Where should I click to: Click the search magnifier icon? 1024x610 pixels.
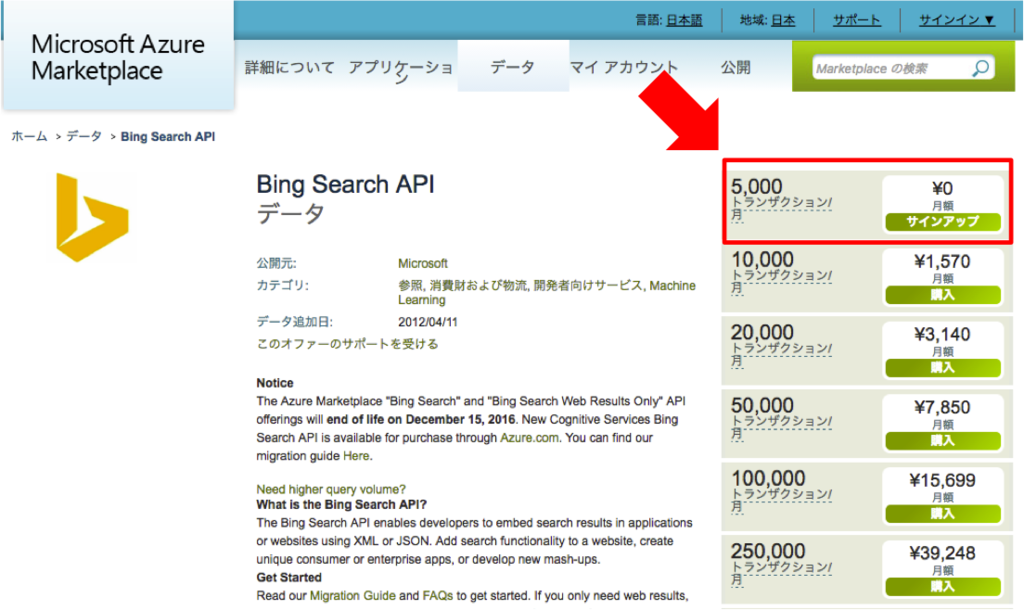980,68
